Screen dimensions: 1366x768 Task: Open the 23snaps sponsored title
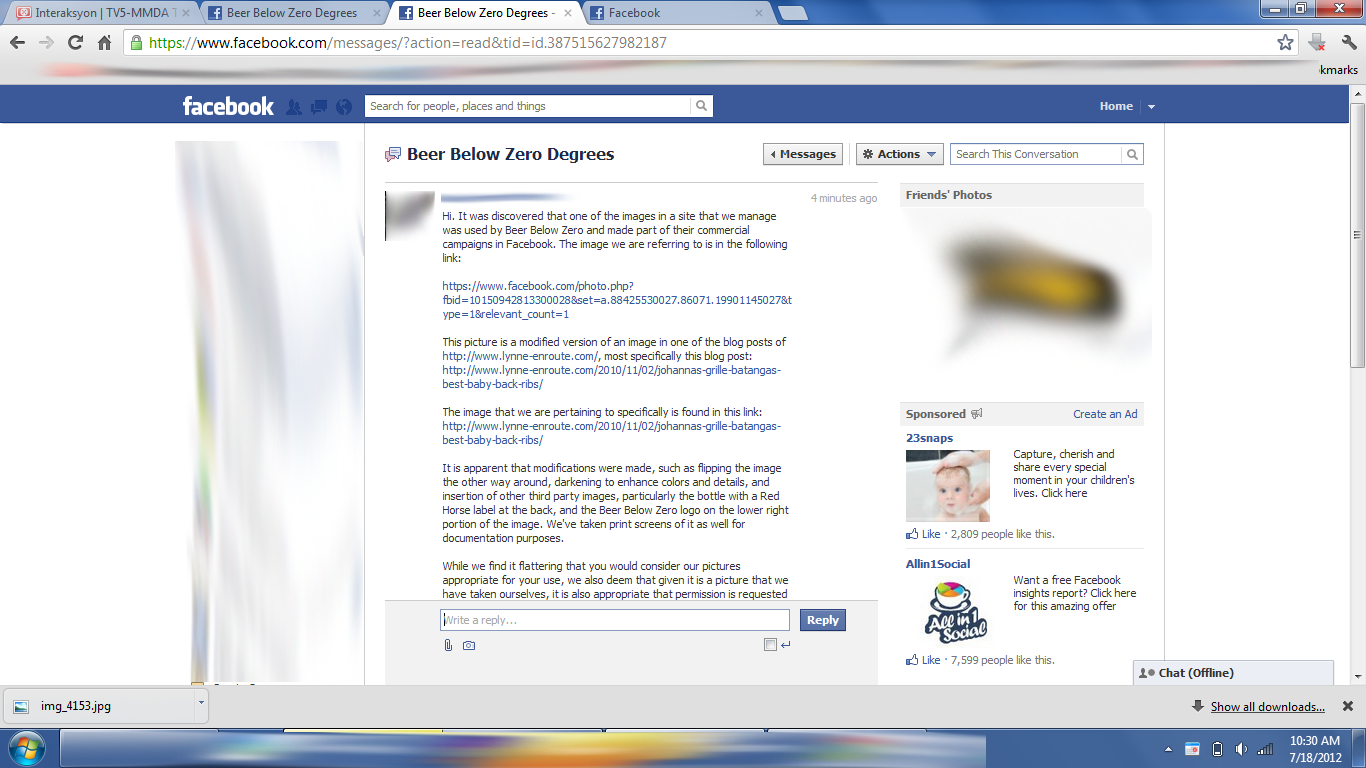pyautogui.click(x=929, y=438)
